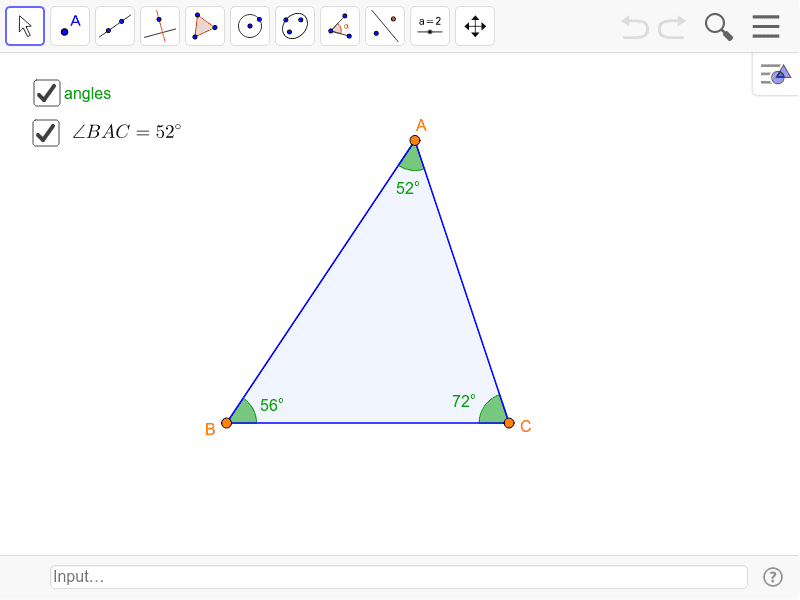This screenshot has width=800, height=600.
Task: Select the Point tool
Action: (x=70, y=26)
